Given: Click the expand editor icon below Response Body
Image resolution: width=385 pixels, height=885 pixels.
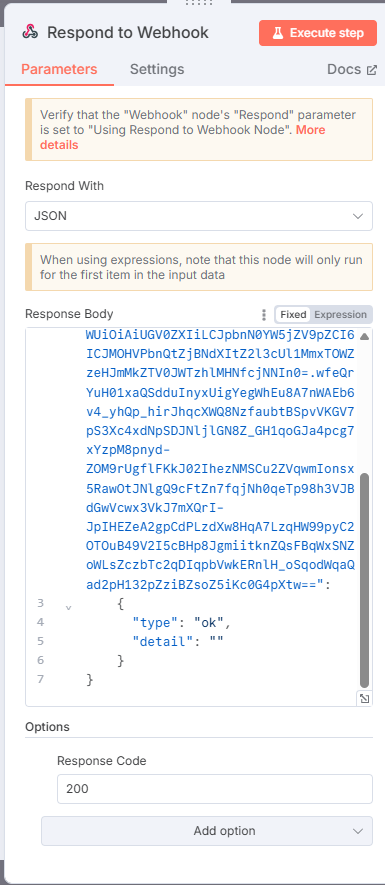Looking at the screenshot, I should [365, 699].
